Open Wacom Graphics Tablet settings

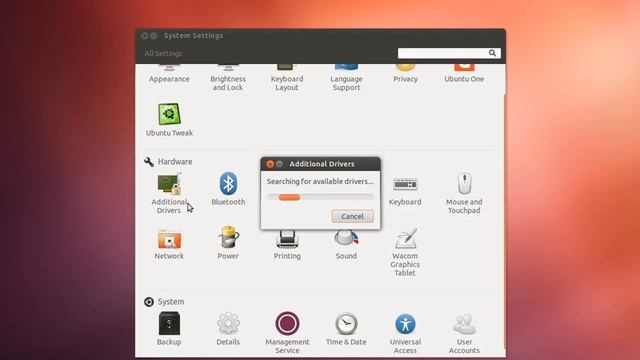tap(405, 252)
